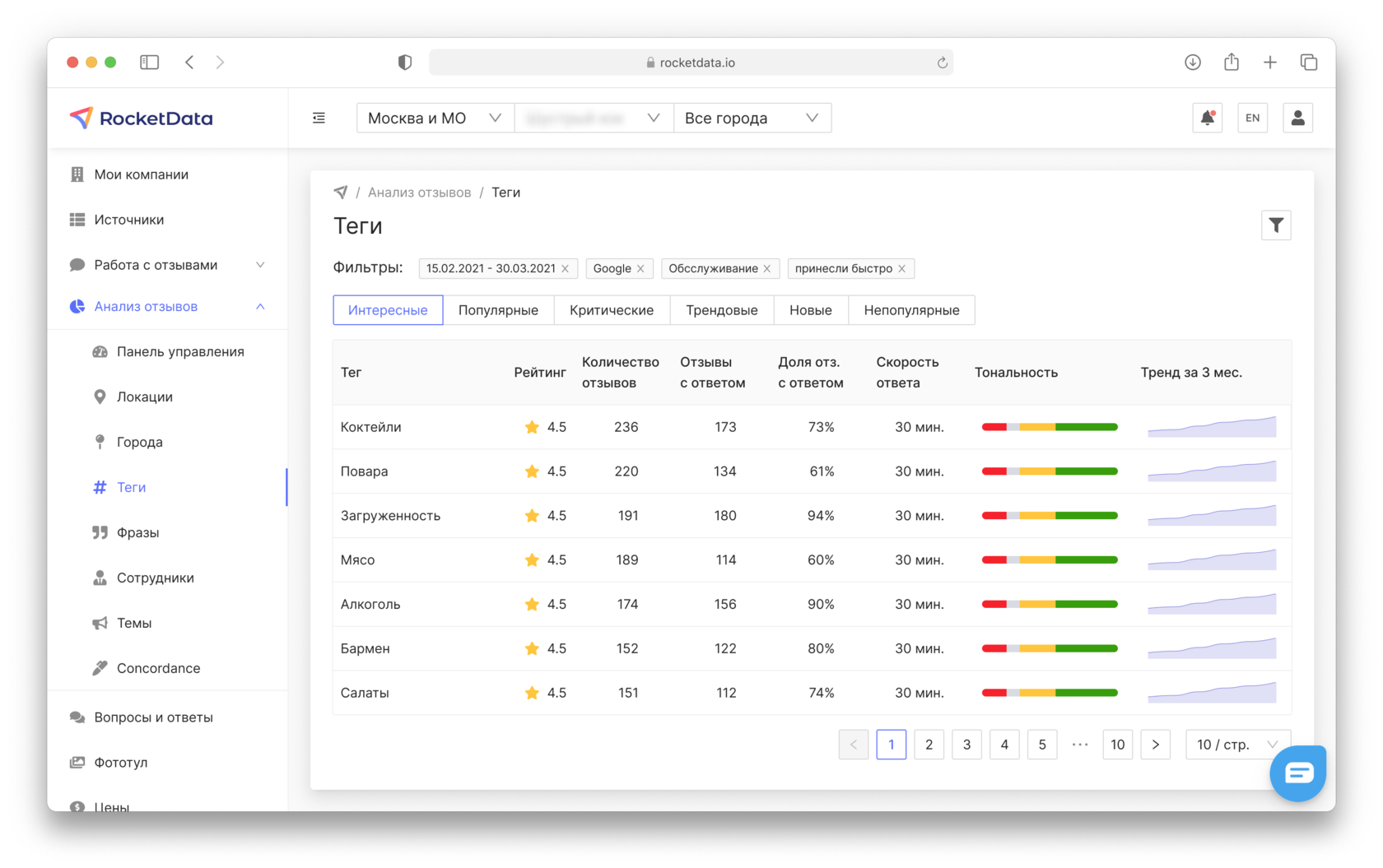Collapse the Анализ отзывов sidebar section

pyautogui.click(x=168, y=306)
